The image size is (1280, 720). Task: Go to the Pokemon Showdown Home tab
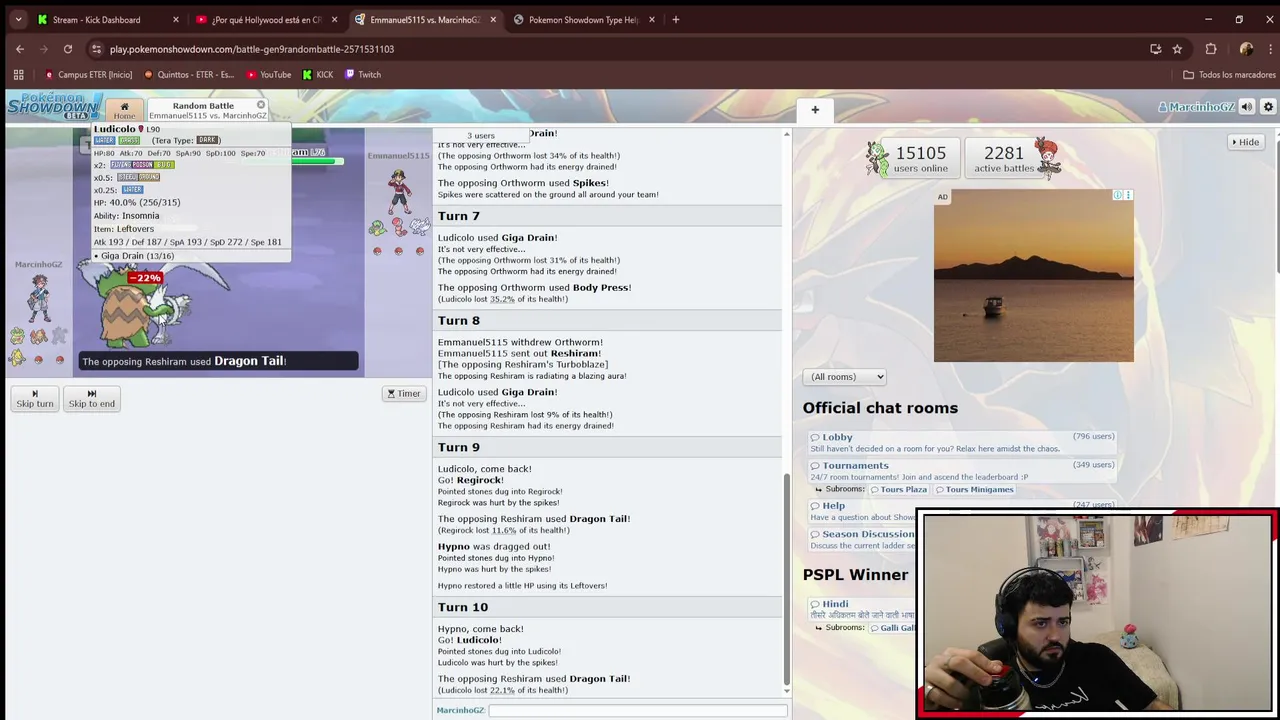tap(124, 110)
